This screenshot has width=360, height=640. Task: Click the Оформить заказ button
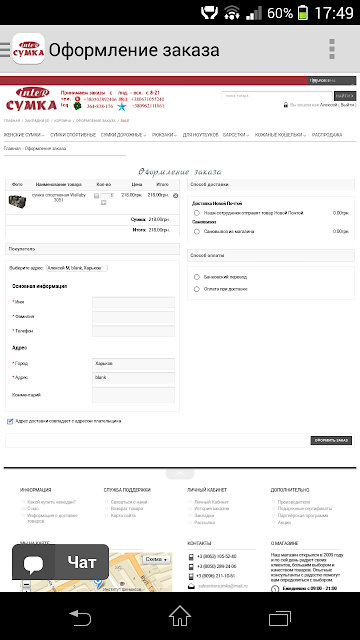pos(331,440)
